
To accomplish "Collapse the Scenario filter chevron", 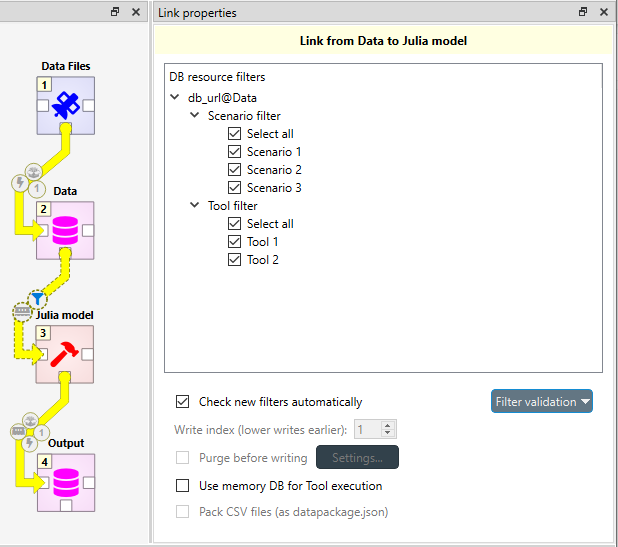I will (x=194, y=115).
